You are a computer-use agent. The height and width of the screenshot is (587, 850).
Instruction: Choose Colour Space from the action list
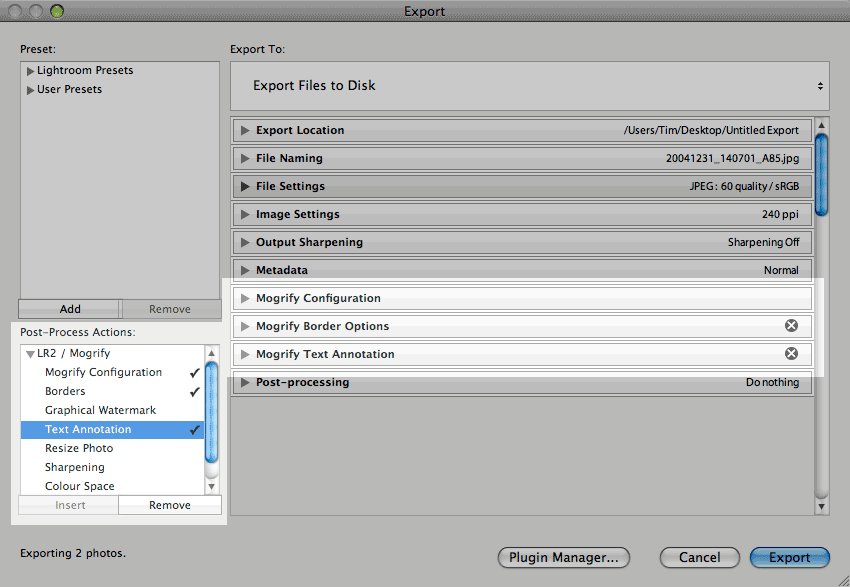(x=79, y=486)
